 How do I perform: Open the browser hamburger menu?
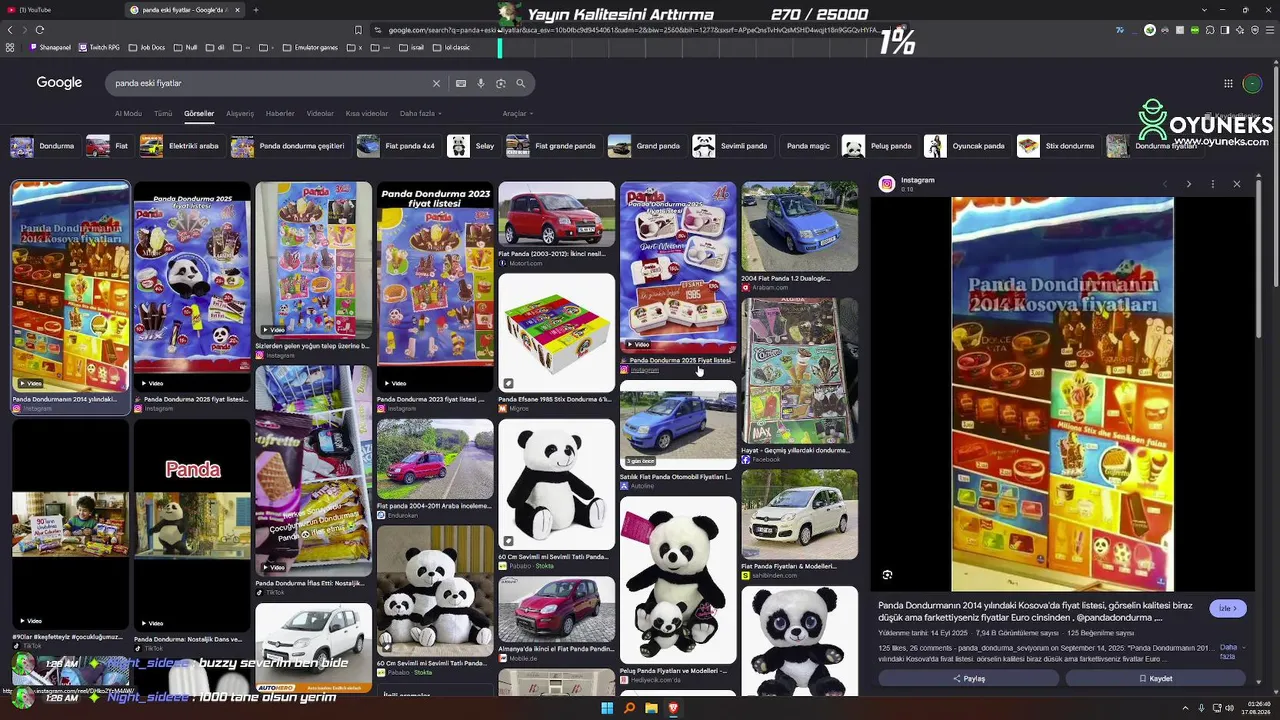tap(1269, 30)
